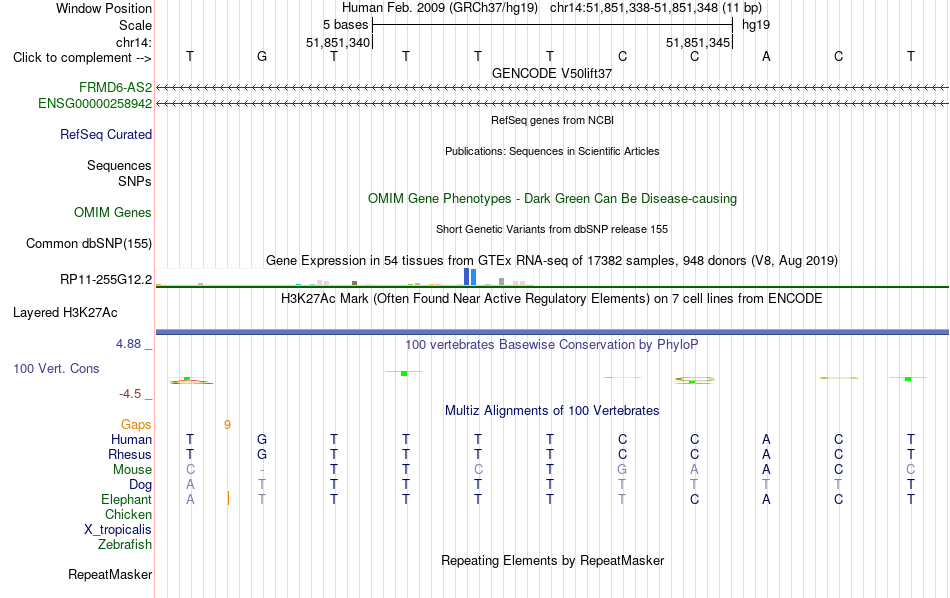Click H3K27Ac Mark ENCODE track title
950x598 pixels.
[x=552, y=299]
